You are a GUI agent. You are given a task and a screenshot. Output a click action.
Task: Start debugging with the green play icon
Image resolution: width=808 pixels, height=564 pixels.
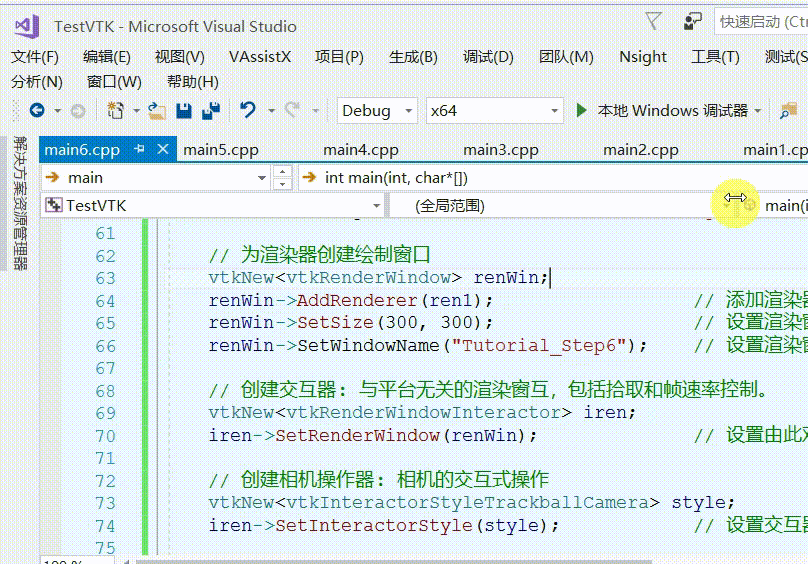581,110
